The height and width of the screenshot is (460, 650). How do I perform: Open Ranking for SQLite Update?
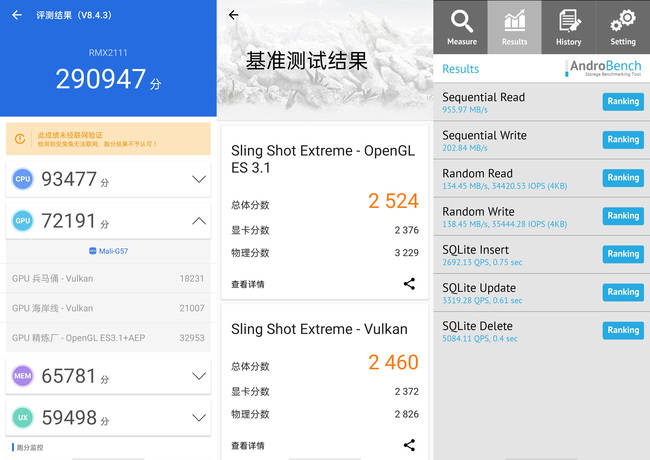(x=623, y=292)
